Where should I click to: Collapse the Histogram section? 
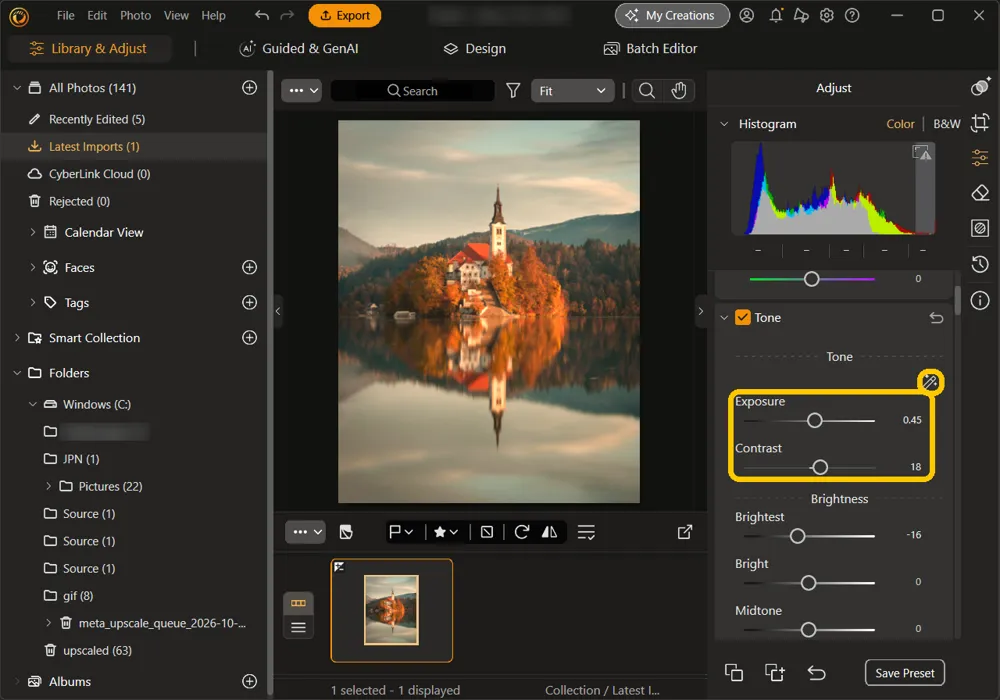click(x=724, y=124)
